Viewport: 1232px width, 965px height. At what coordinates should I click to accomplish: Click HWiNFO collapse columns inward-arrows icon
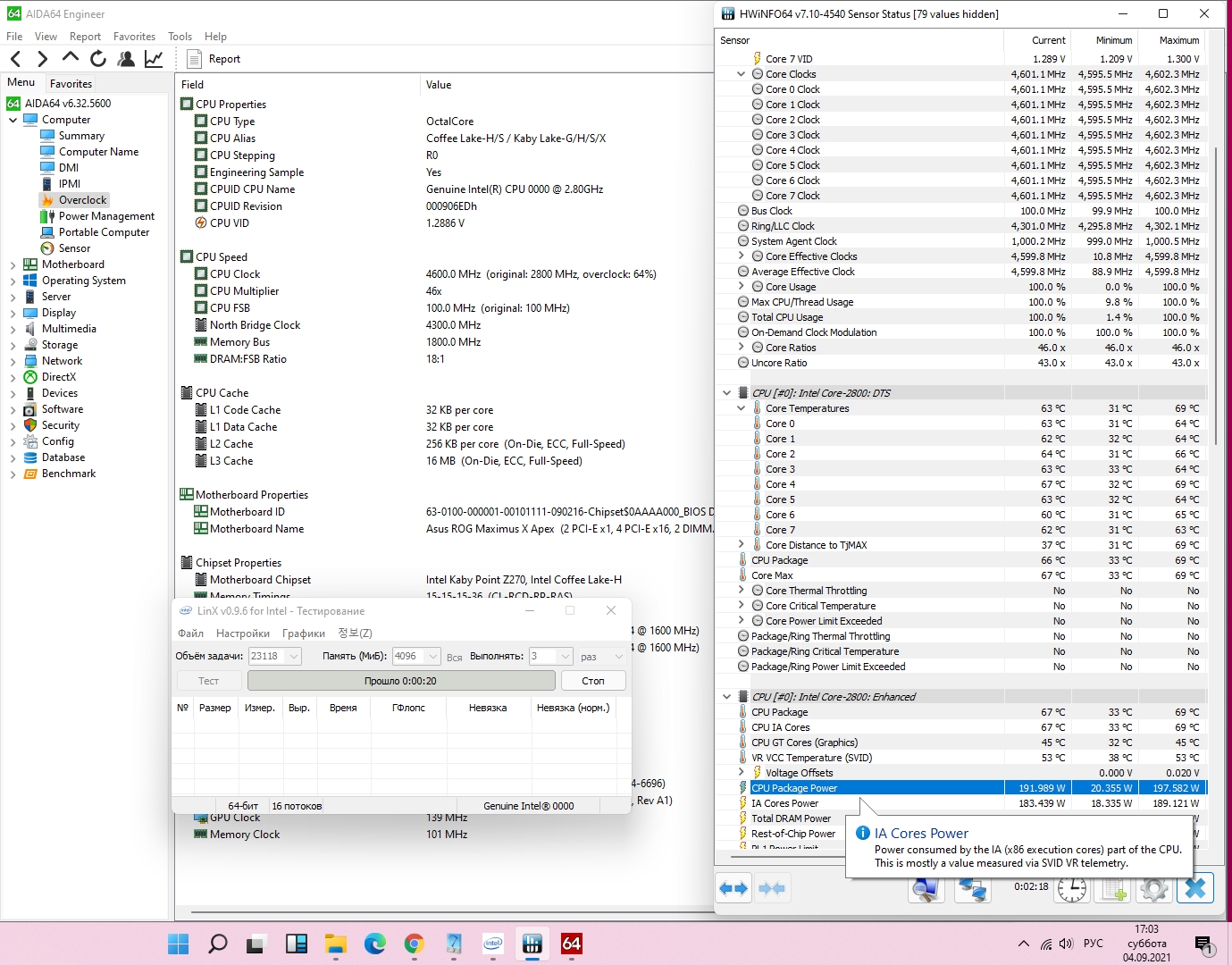pos(771,888)
